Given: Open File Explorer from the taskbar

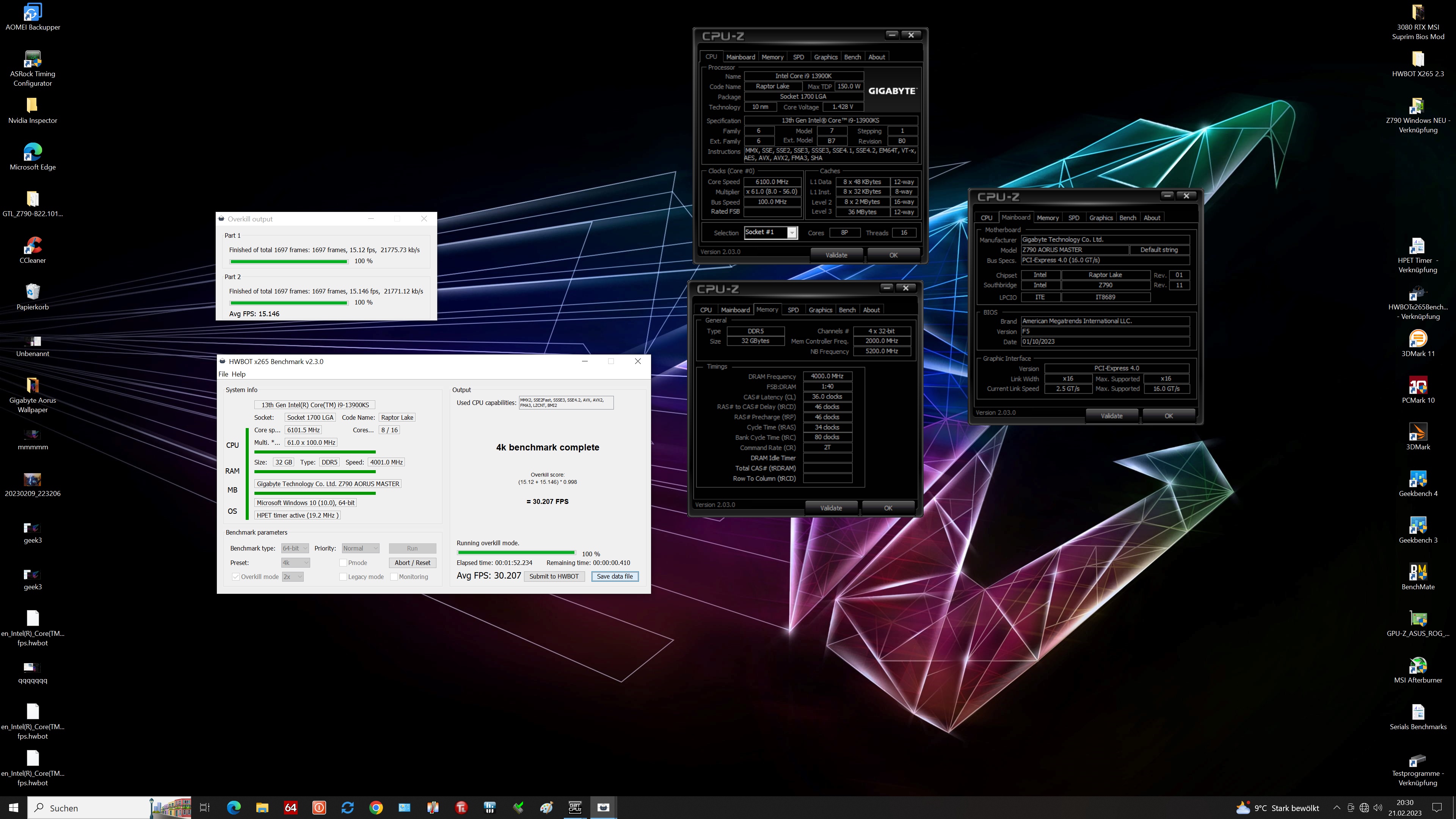Looking at the screenshot, I should pos(262,808).
